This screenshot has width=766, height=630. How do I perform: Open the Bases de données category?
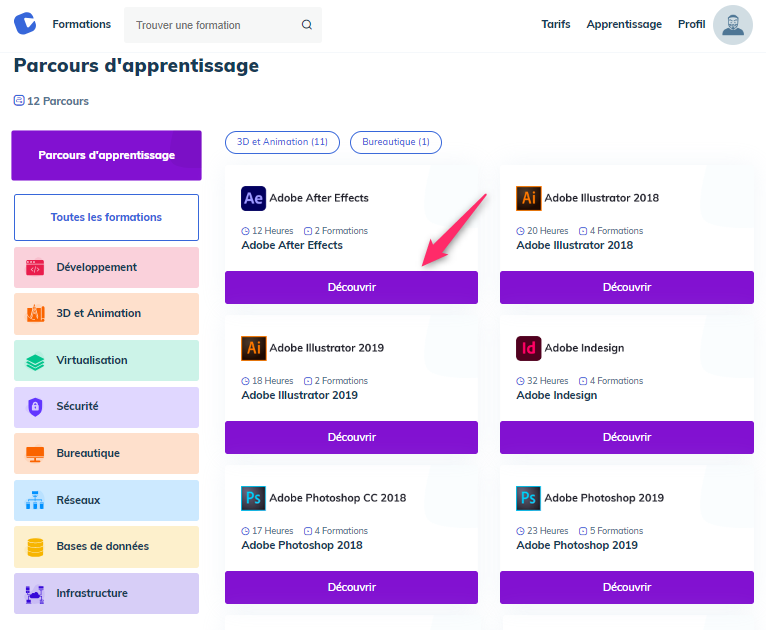(106, 547)
